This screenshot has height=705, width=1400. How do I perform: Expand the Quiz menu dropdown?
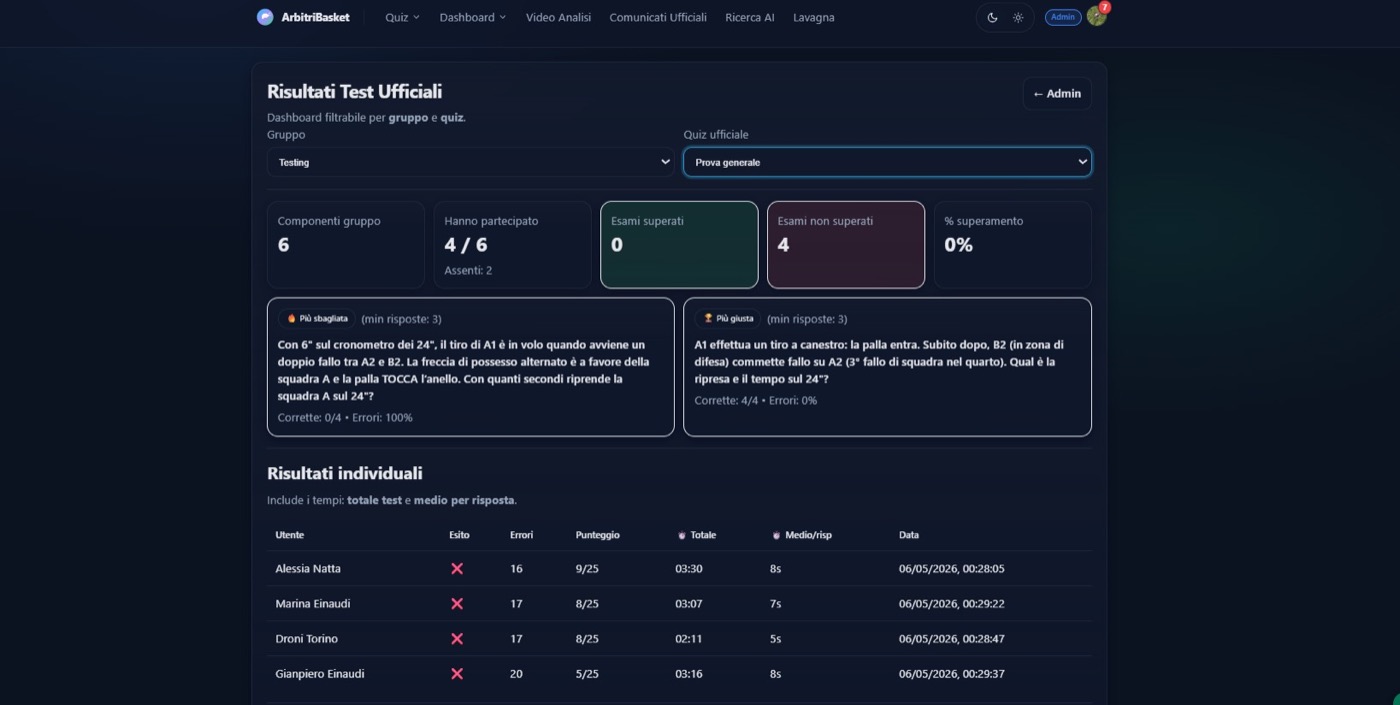point(402,17)
